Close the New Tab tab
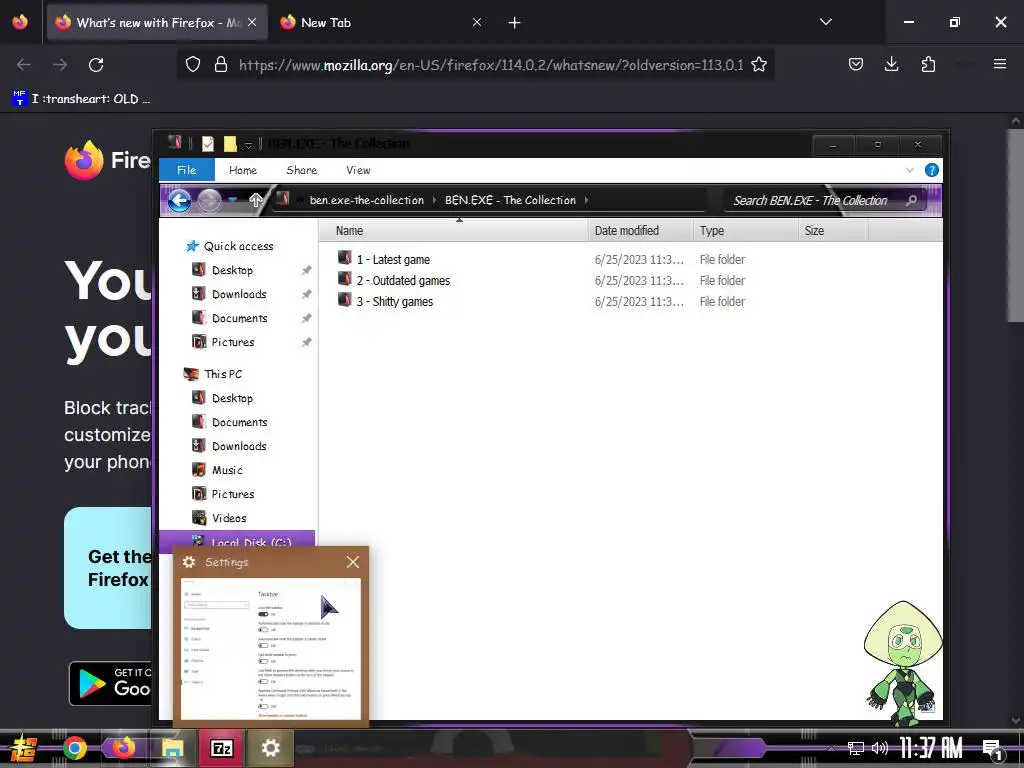The width and height of the screenshot is (1024, 768). click(x=477, y=23)
